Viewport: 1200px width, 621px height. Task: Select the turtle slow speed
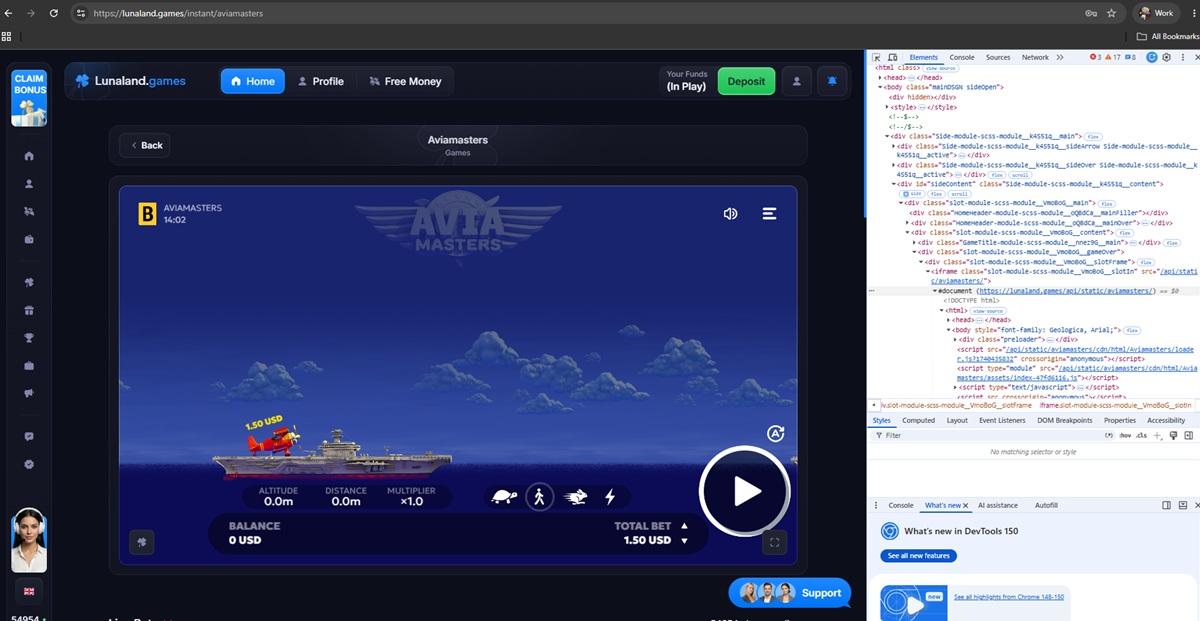pos(505,496)
